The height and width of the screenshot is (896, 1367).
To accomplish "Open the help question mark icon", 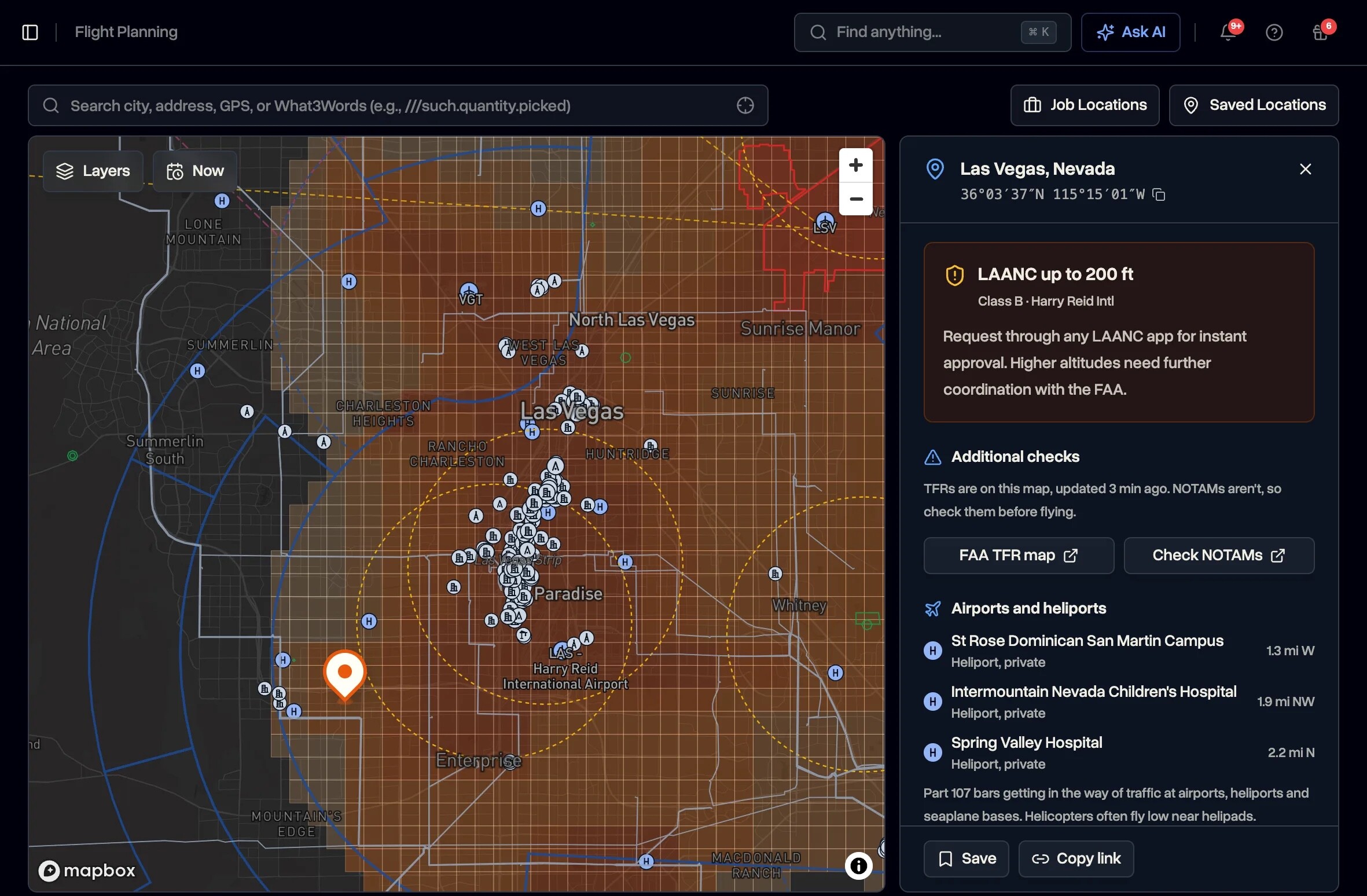I will (x=1274, y=32).
